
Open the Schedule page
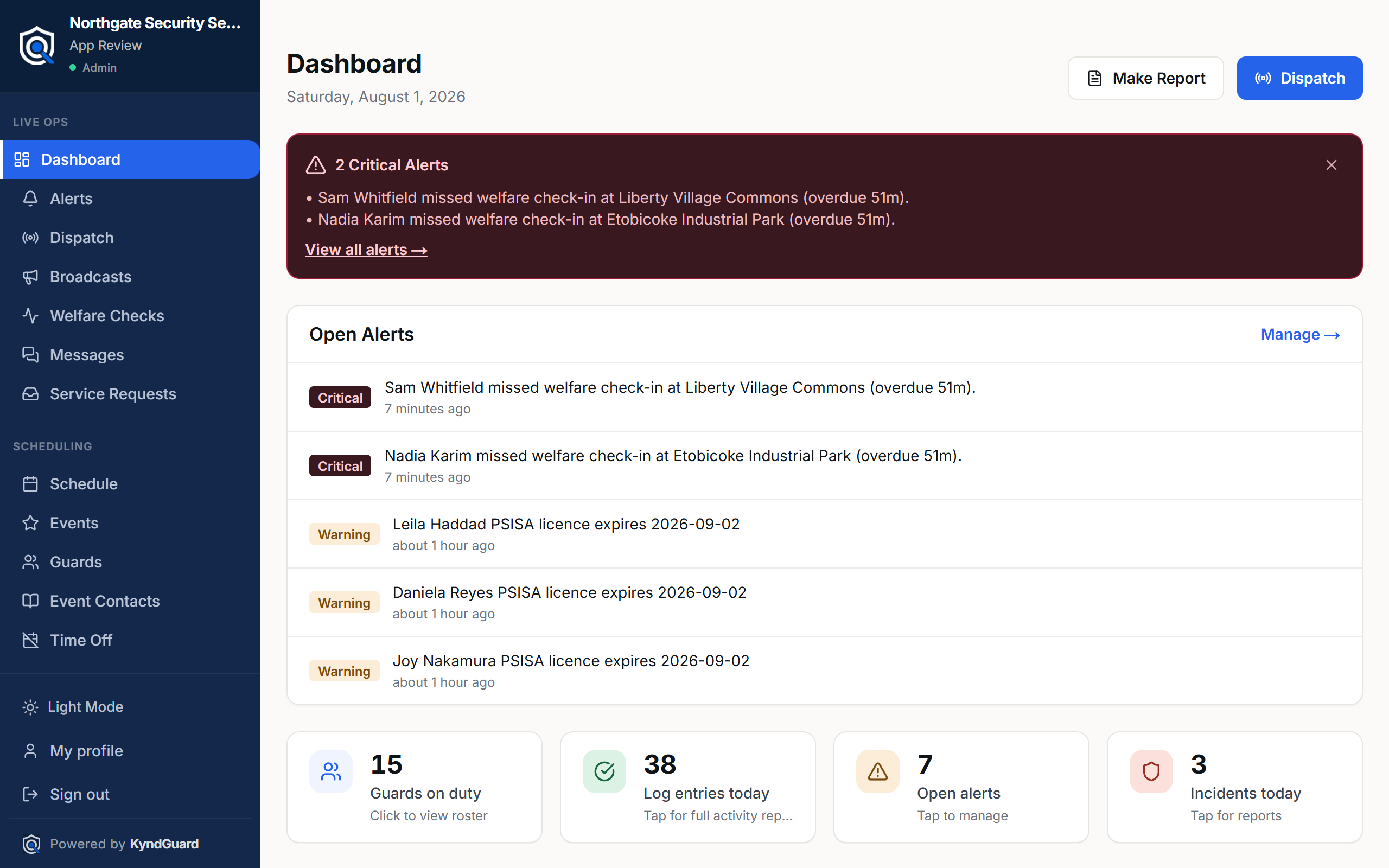[130, 484]
